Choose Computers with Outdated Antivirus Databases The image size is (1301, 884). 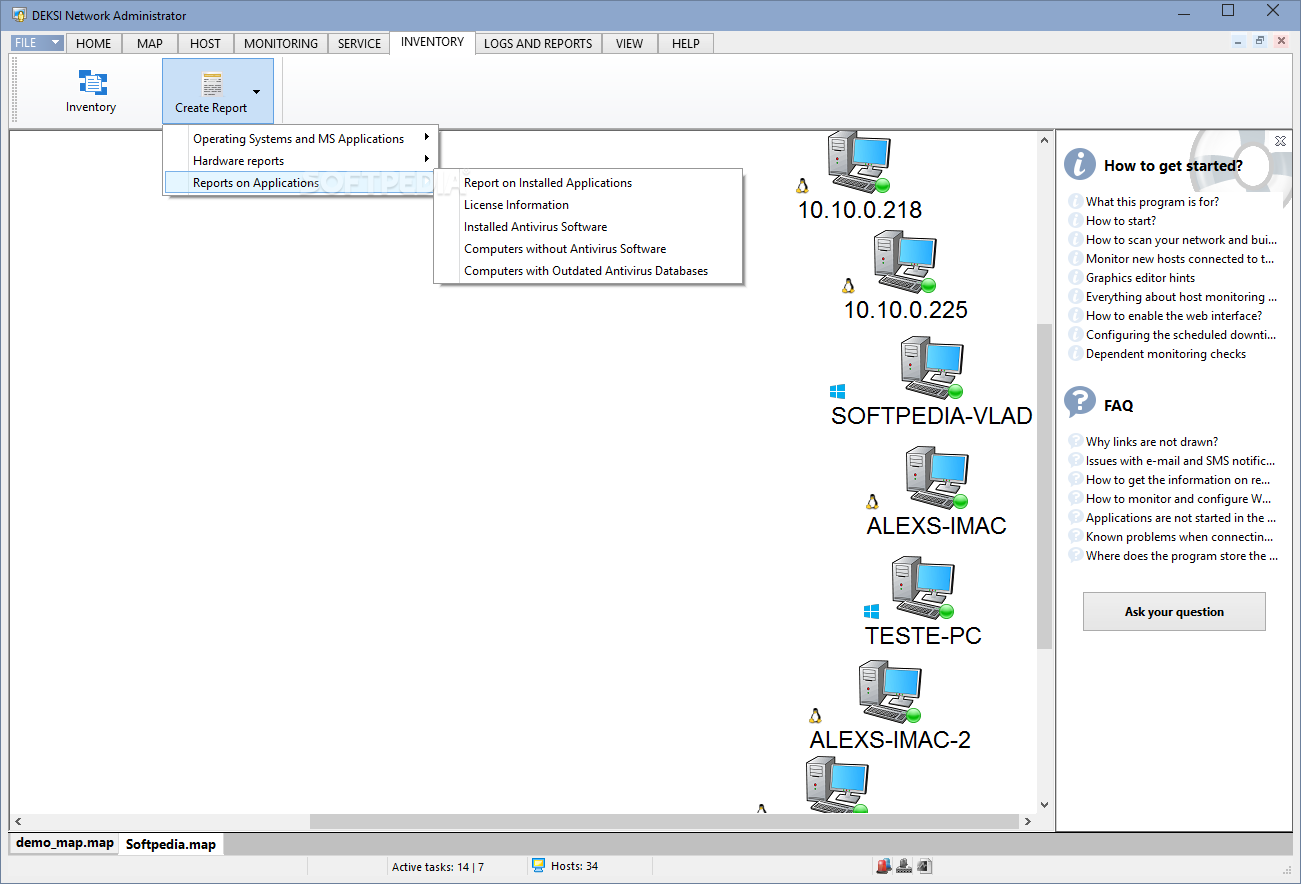point(588,271)
